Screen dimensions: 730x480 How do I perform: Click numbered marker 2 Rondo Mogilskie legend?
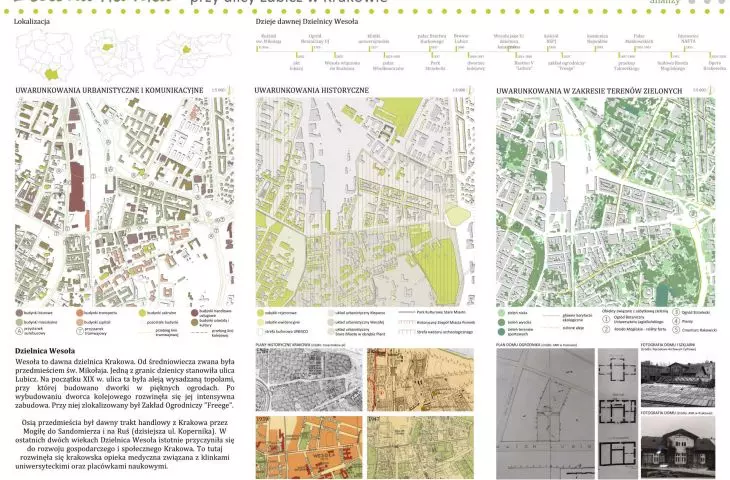tap(606, 329)
